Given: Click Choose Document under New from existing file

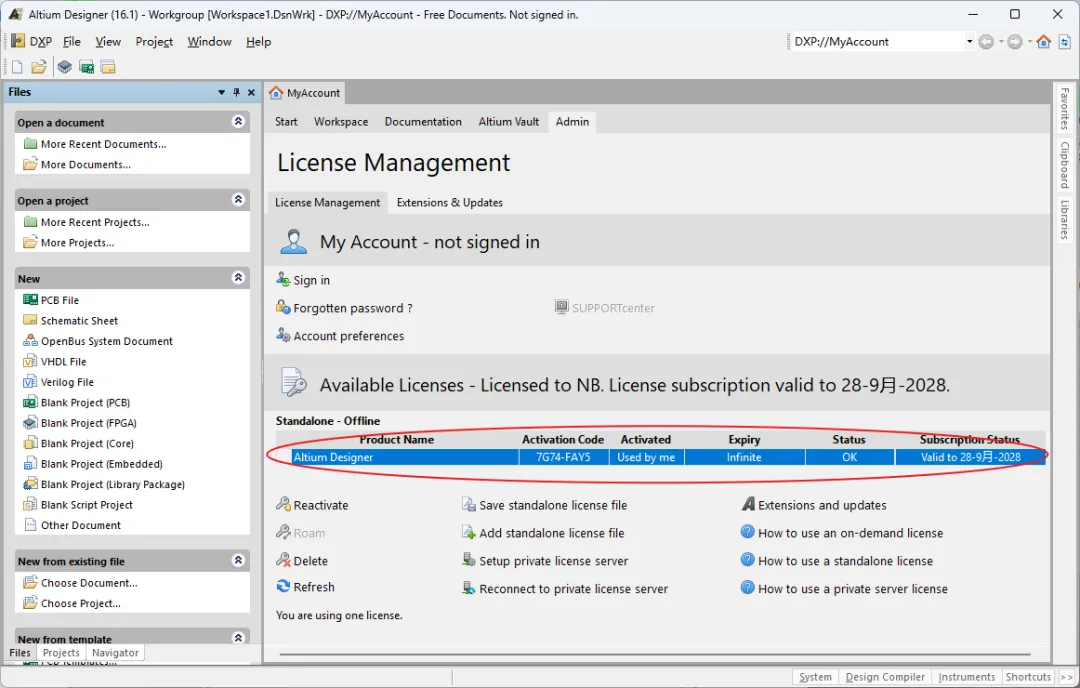Looking at the screenshot, I should 89,583.
